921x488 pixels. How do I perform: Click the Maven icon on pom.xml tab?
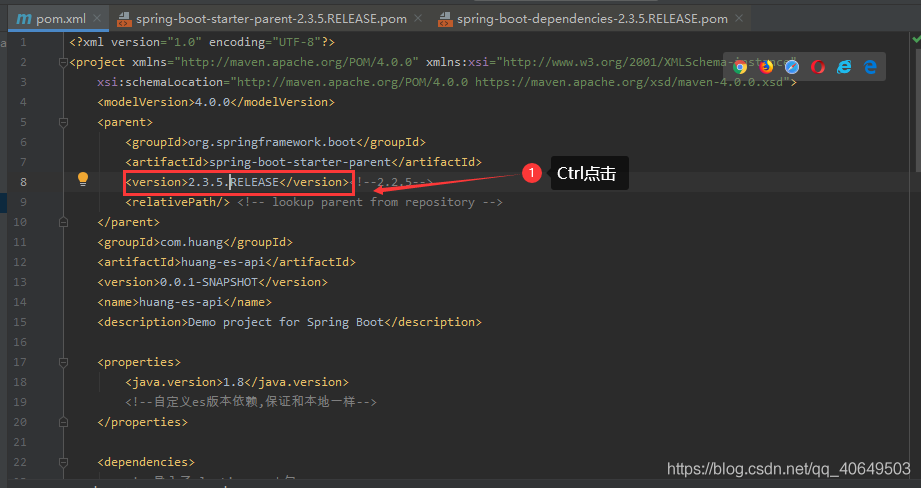(24, 19)
